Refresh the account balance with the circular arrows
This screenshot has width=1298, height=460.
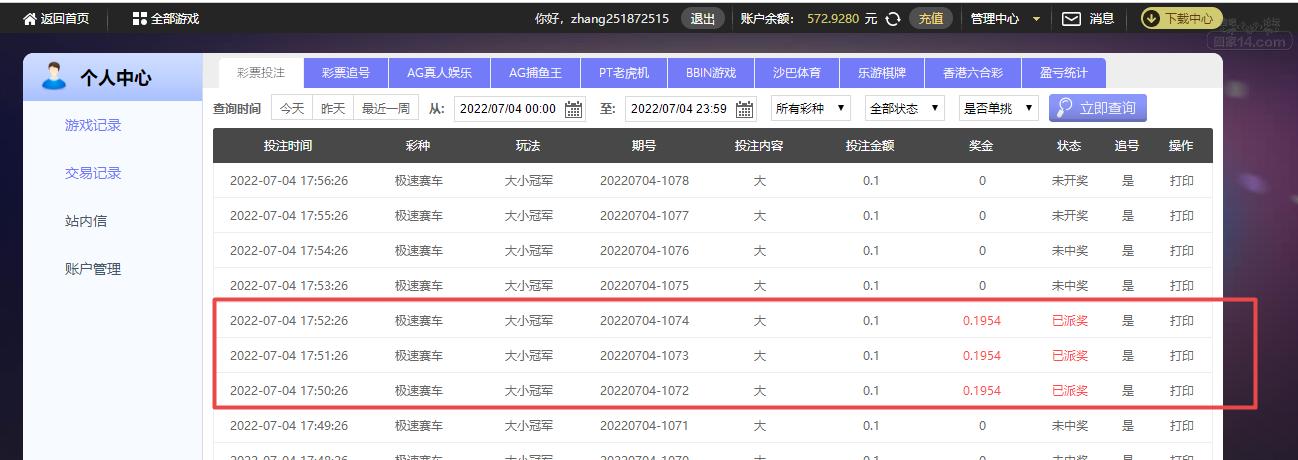tap(893, 19)
